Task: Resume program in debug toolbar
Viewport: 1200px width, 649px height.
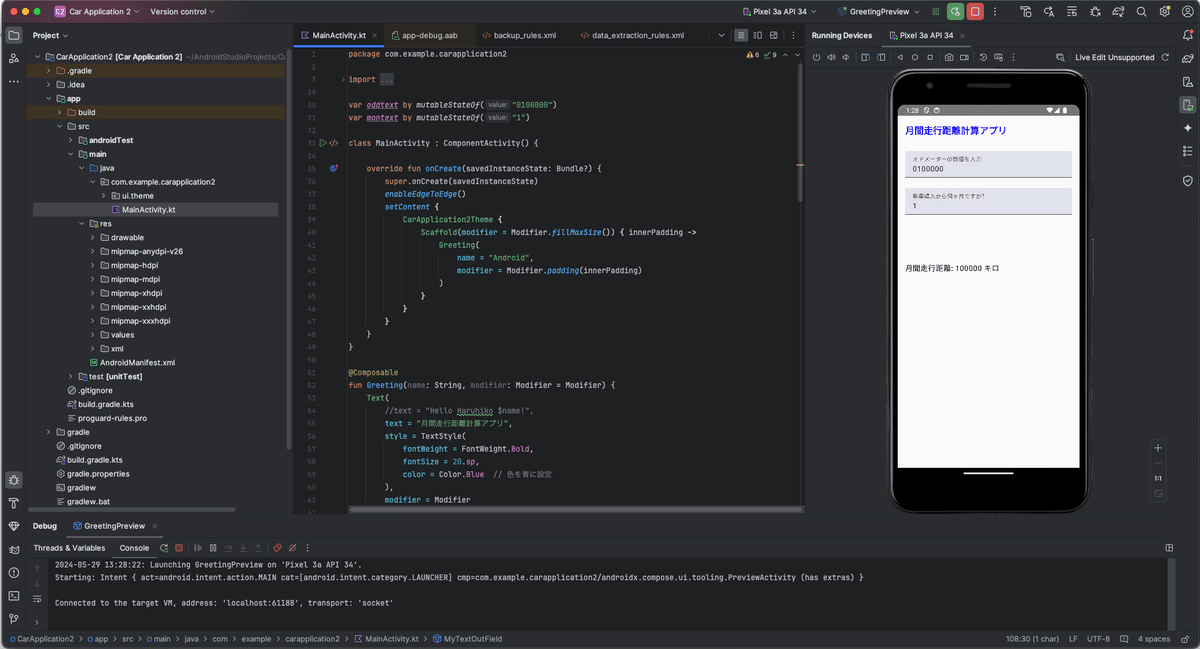Action: point(196,548)
